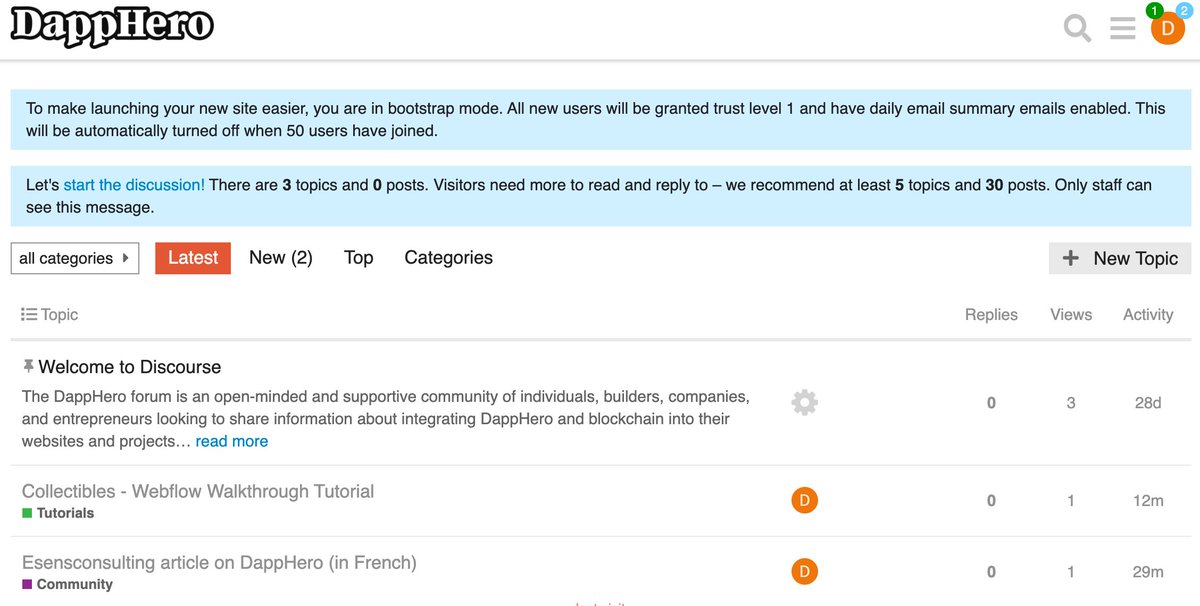The height and width of the screenshot is (606, 1200).
Task: Sort topics by Activity column
Action: (1148, 314)
